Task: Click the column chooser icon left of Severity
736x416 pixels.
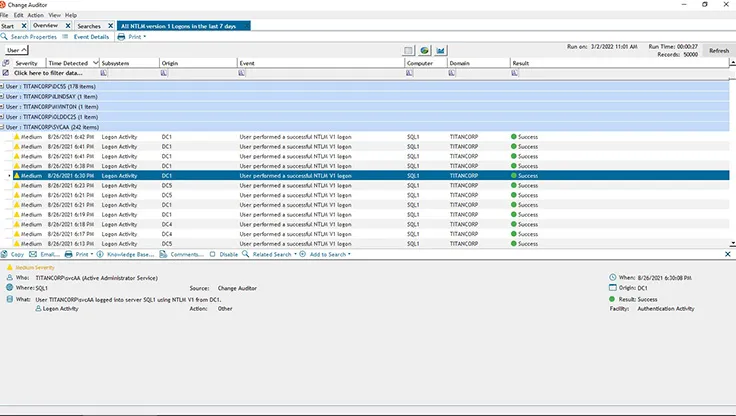Action: point(6,63)
